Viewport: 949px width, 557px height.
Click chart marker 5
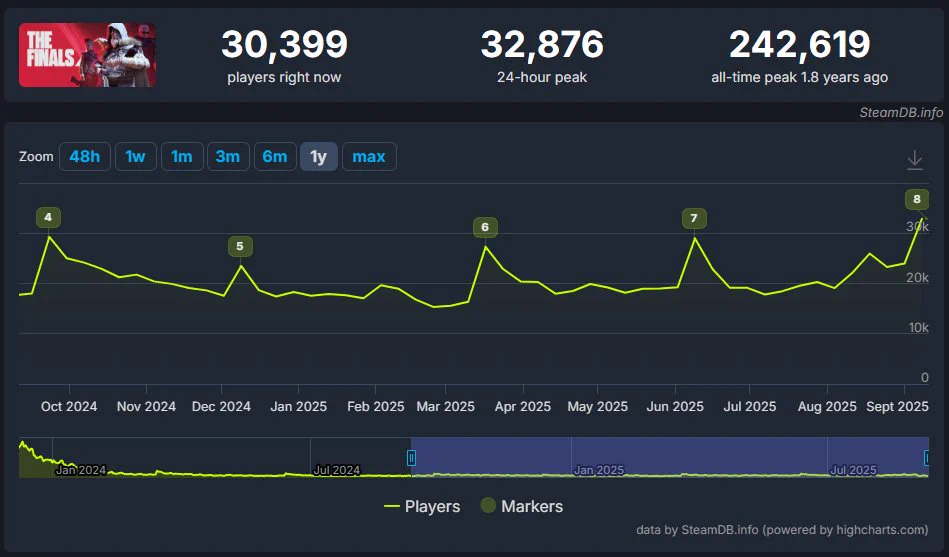240,246
